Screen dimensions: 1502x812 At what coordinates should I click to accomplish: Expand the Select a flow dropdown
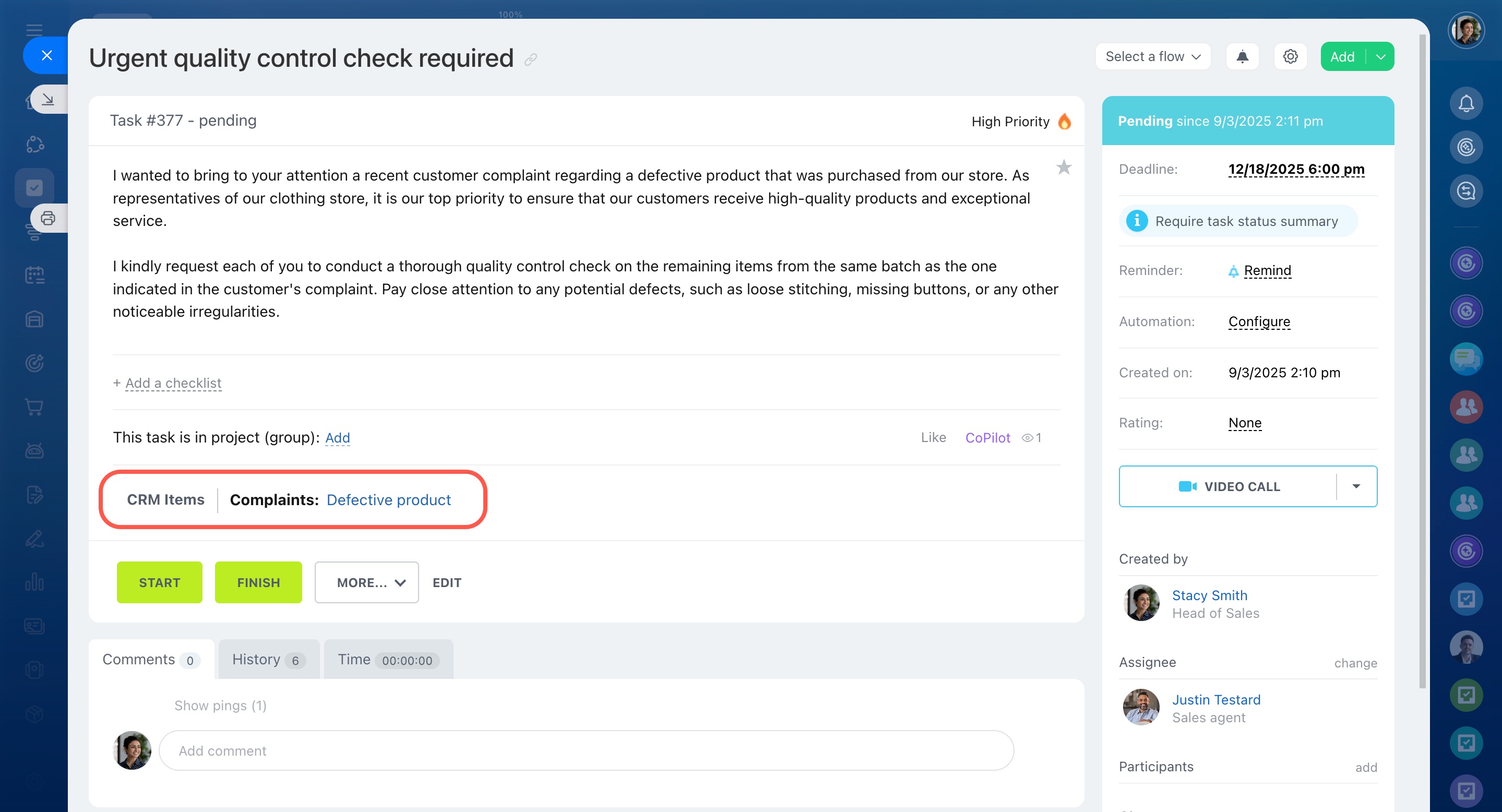coord(1153,56)
